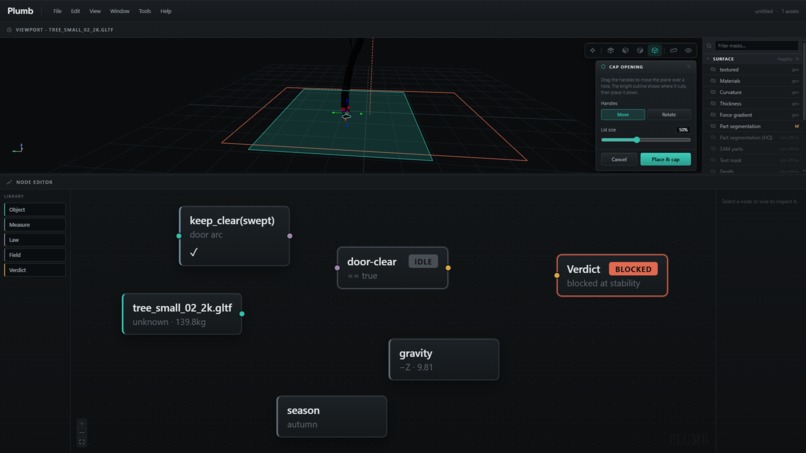Image resolution: width=806 pixels, height=453 pixels.
Task: Adjust the Lid size slider
Action: [x=646, y=140]
